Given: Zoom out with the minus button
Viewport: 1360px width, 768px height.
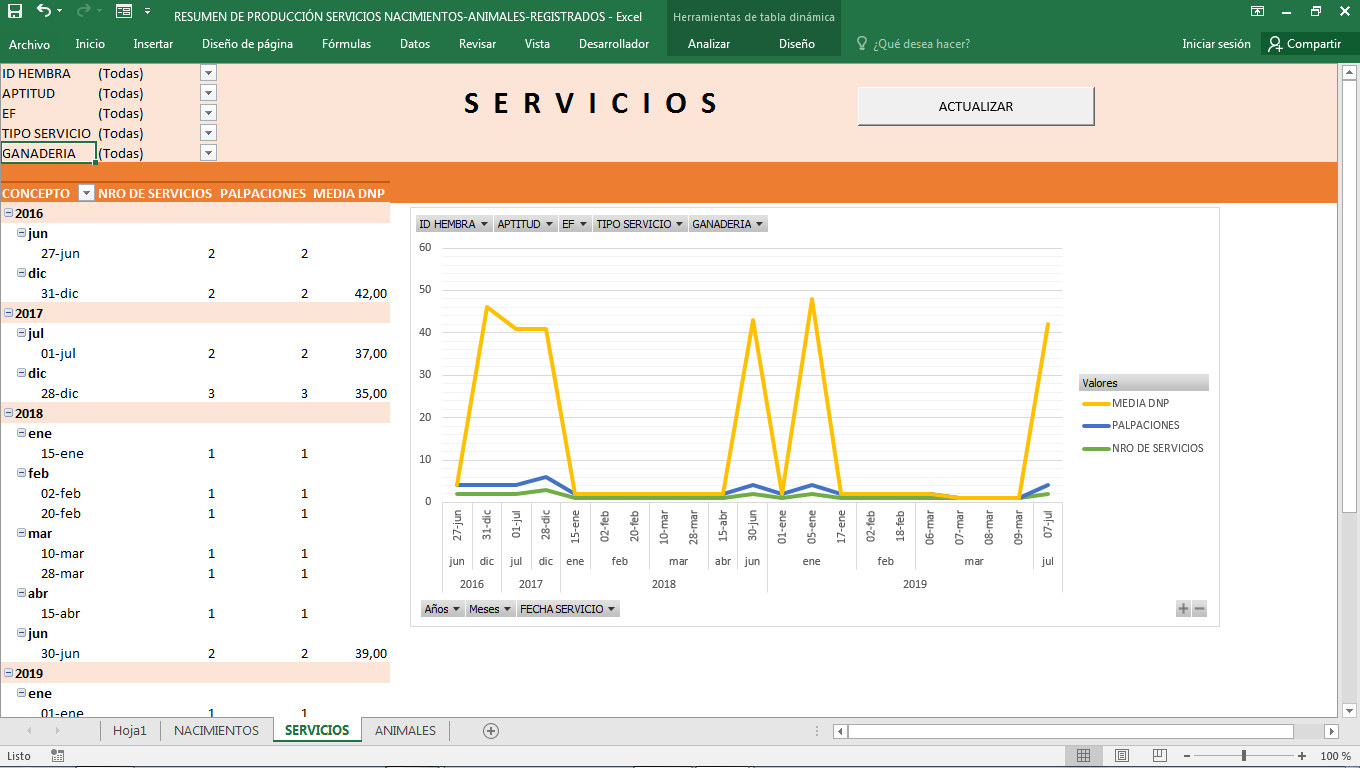Looking at the screenshot, I should click(x=1186, y=756).
